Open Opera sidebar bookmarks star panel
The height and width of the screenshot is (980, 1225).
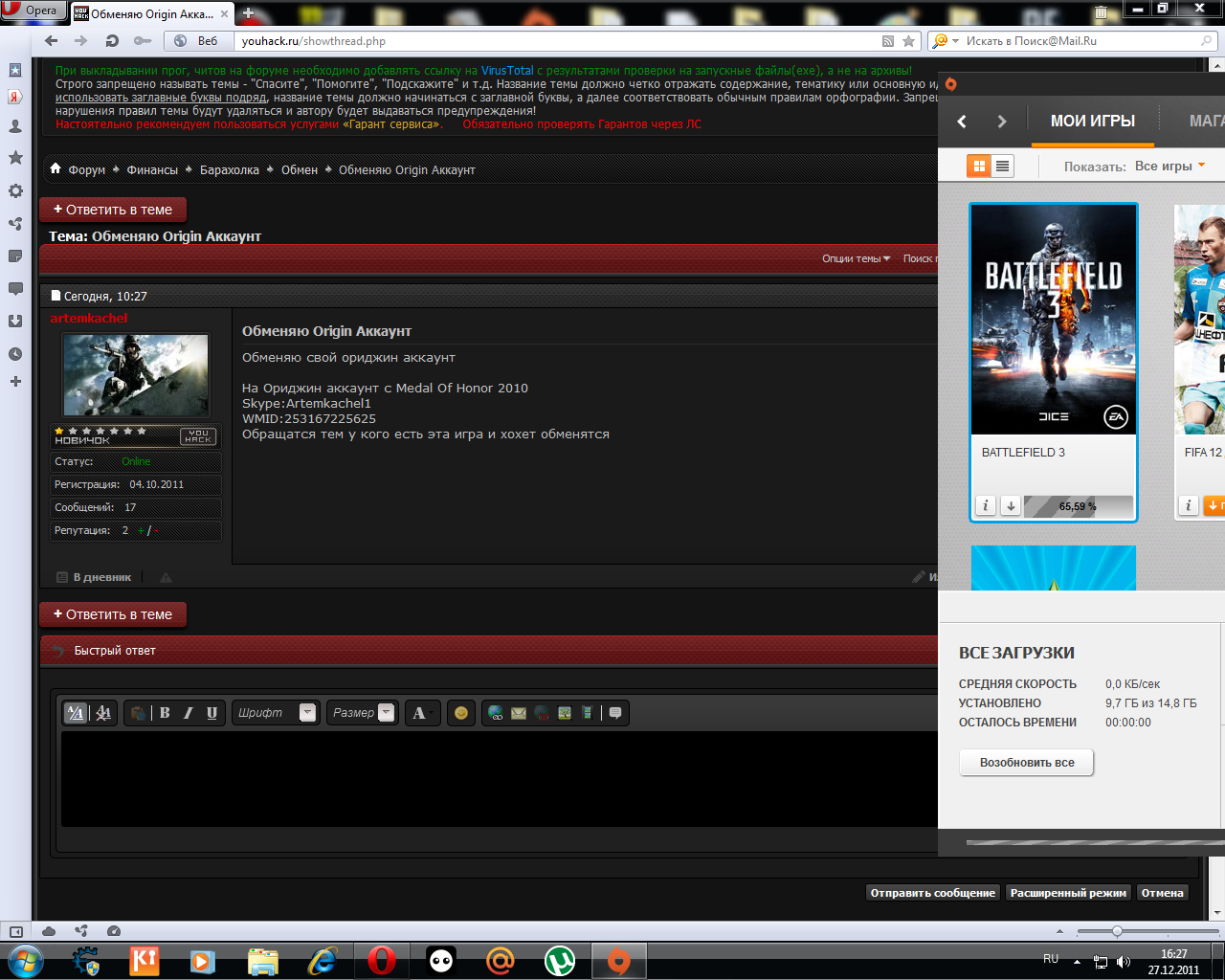click(x=15, y=157)
